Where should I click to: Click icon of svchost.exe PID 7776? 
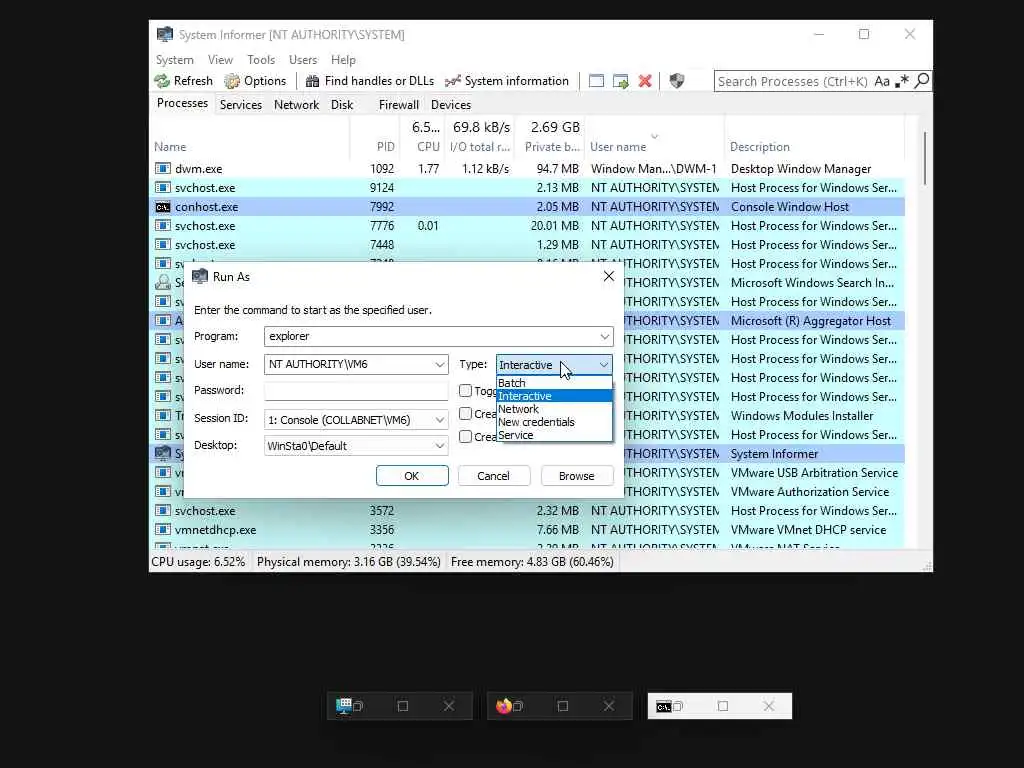[163, 226]
